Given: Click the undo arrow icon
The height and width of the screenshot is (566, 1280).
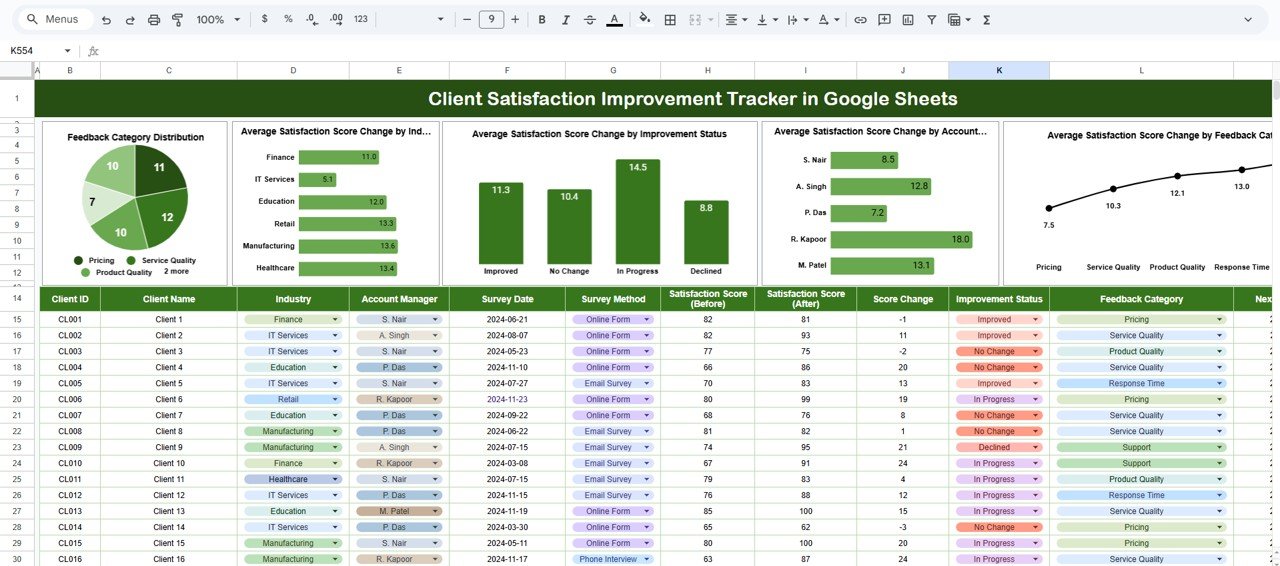Looking at the screenshot, I should click(x=107, y=19).
